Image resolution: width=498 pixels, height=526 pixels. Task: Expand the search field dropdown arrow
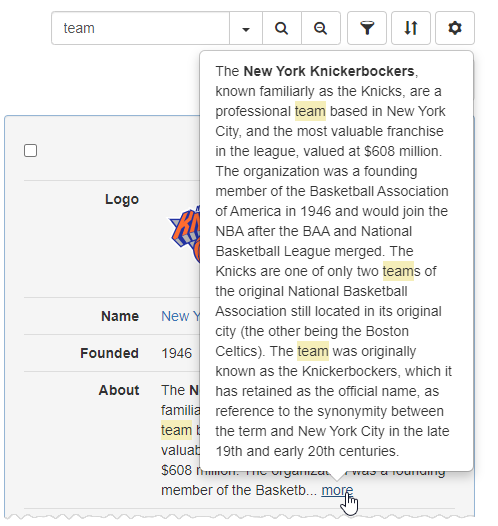(x=246, y=28)
